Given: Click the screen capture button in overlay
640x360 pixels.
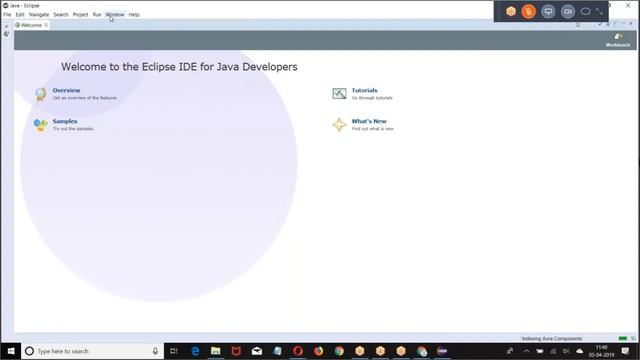Looking at the screenshot, I should point(548,11).
